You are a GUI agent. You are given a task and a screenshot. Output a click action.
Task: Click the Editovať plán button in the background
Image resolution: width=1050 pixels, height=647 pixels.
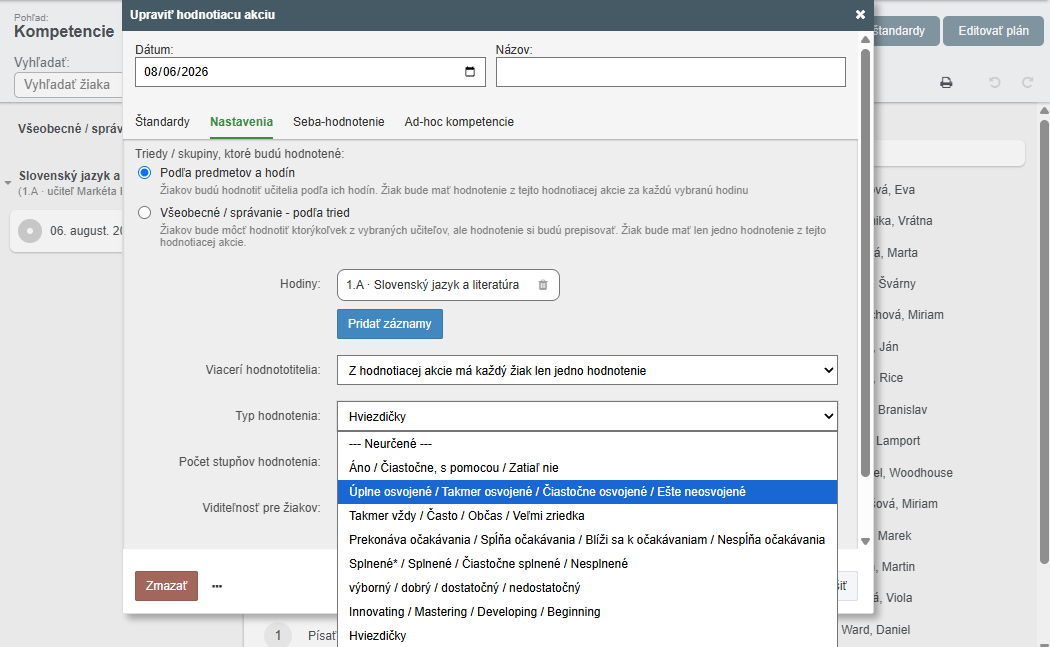[993, 31]
